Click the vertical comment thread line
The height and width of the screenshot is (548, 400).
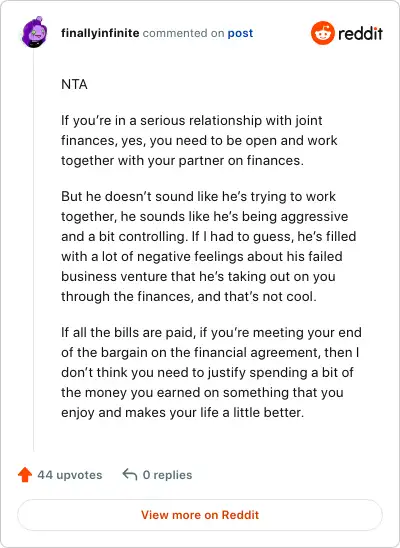pyautogui.click(x=34, y=250)
